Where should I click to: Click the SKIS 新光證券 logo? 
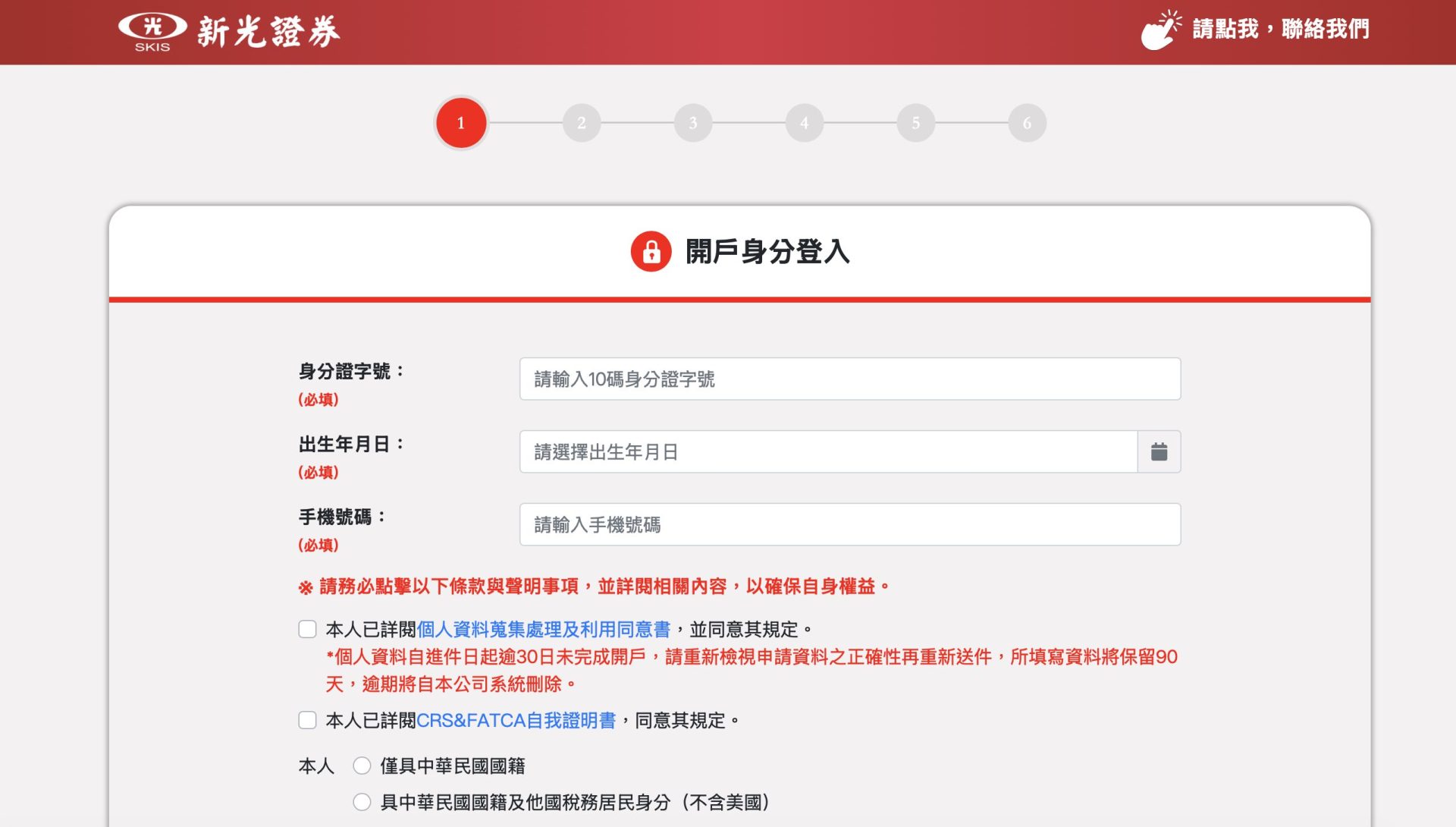227,32
